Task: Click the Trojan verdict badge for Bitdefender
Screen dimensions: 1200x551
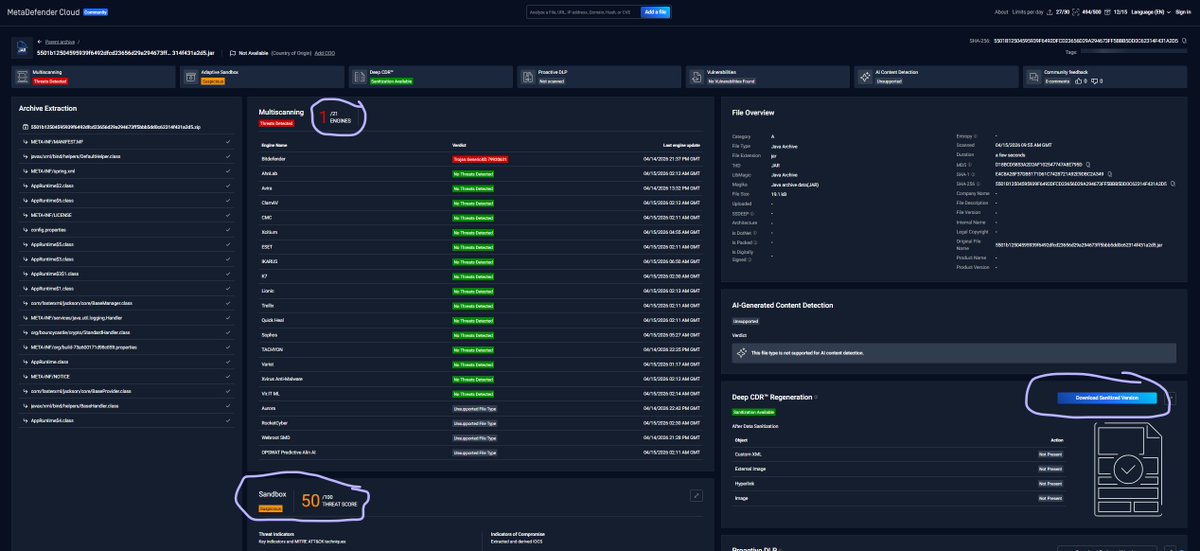Action: coord(481,159)
